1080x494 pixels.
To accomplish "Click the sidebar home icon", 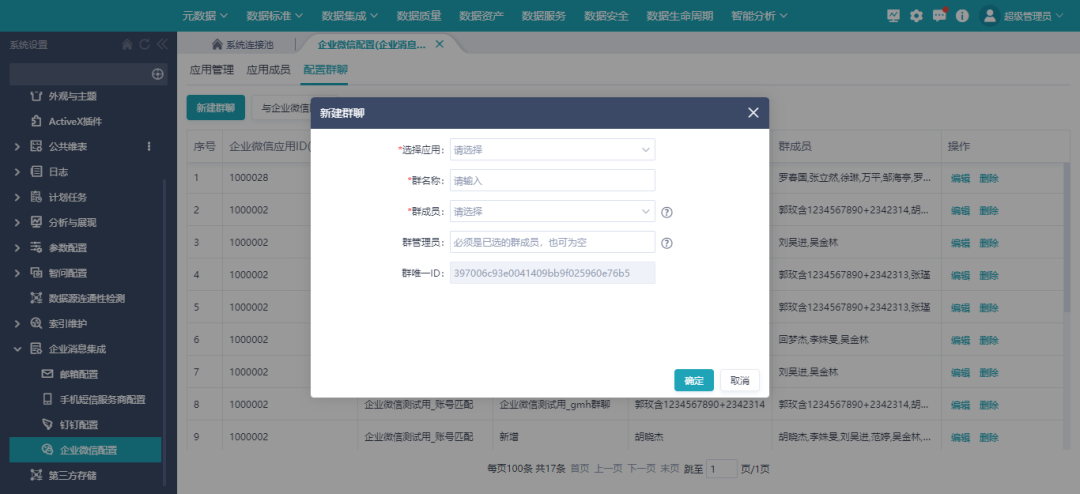I will (127, 44).
